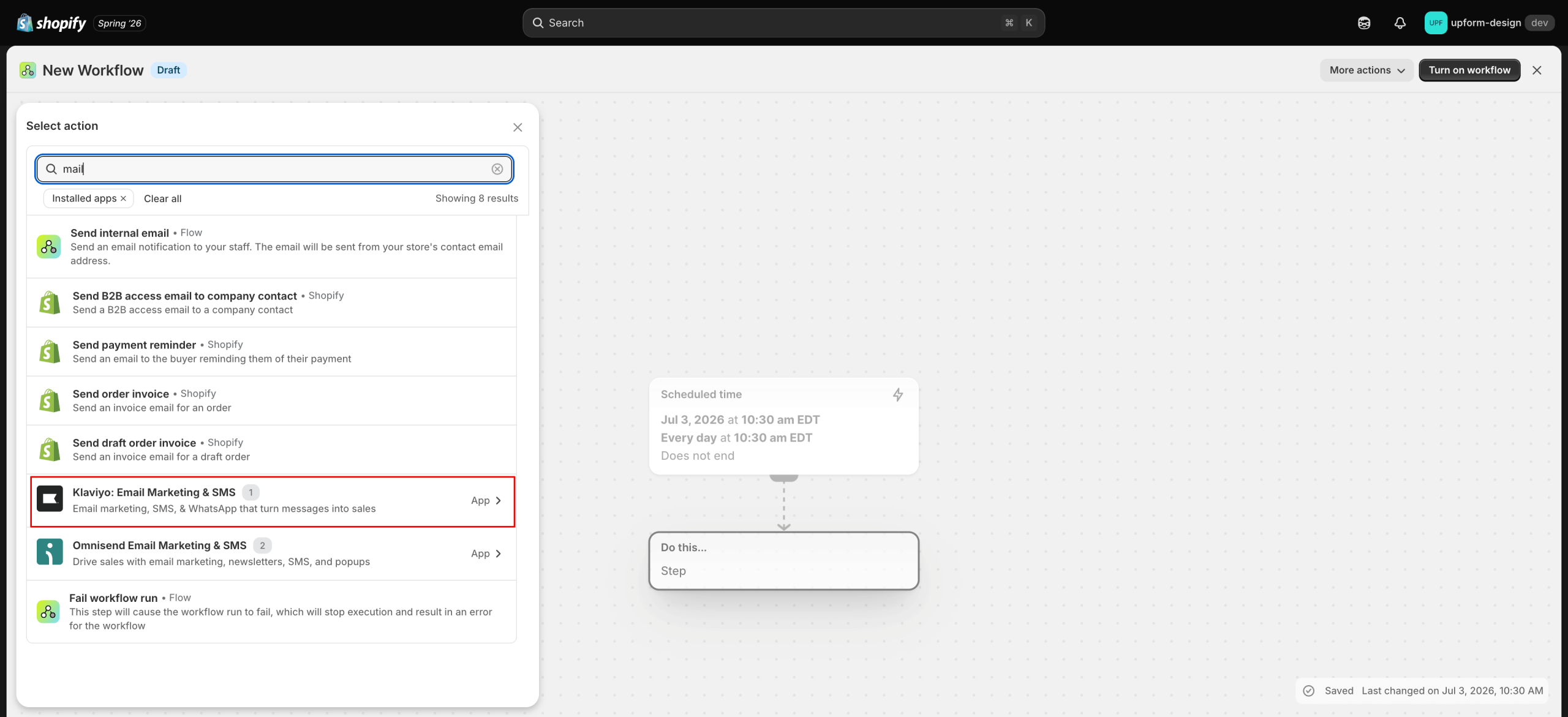Expand the Klaviyo App chevron
Screen dimensions: 1568x717
tap(498, 501)
